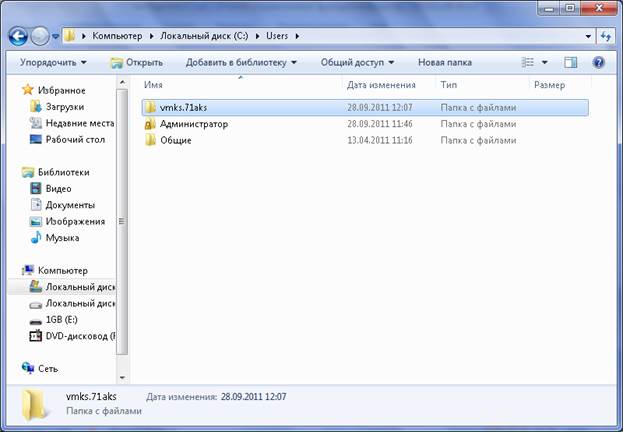Open the address bar history dropdown
The image size is (623, 432).
coord(588,36)
